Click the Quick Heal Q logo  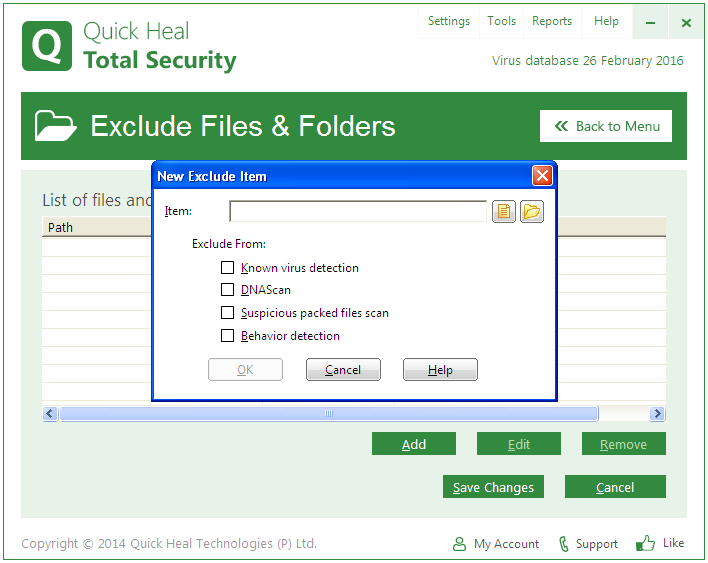tap(47, 46)
